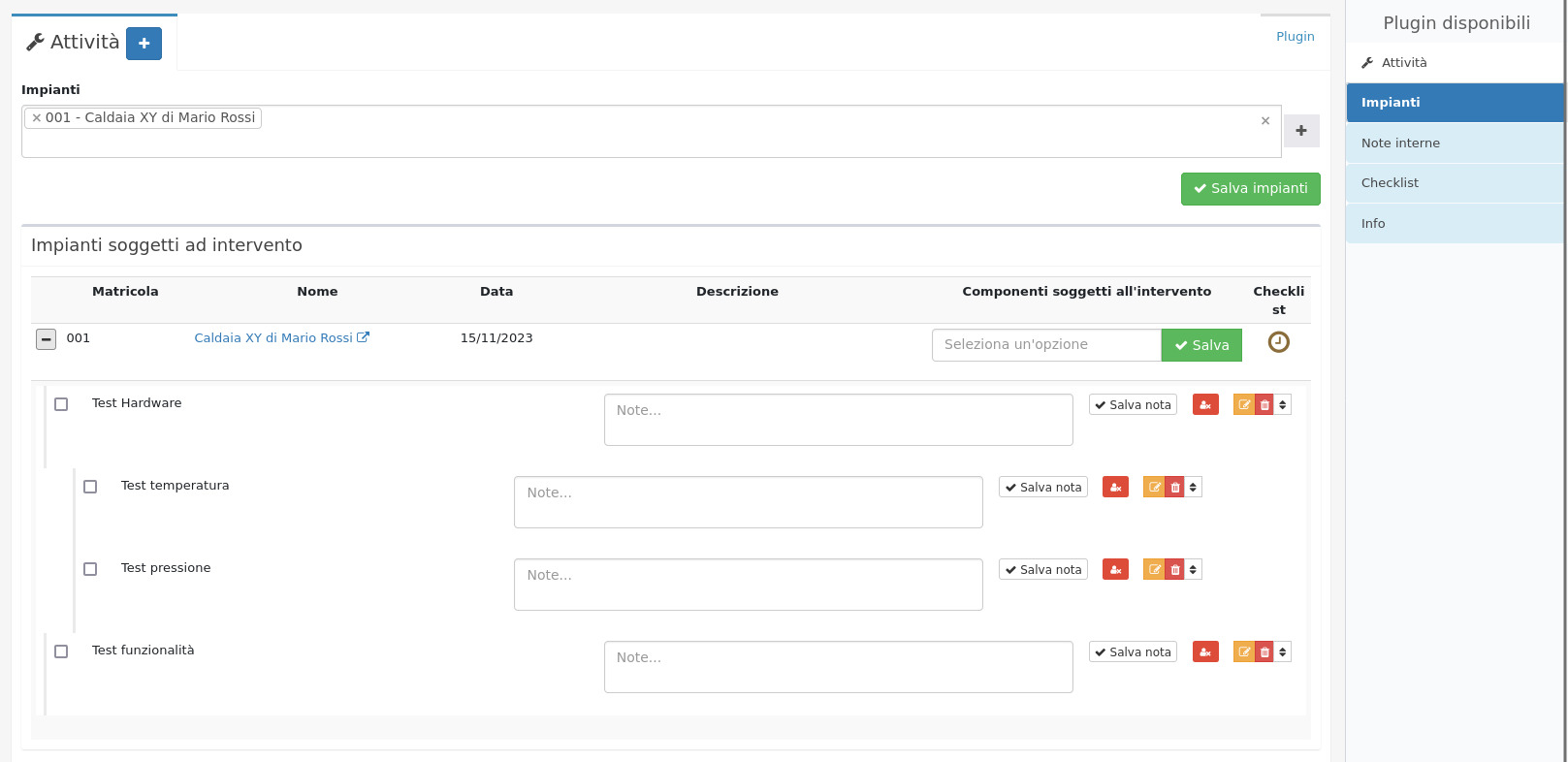Enable the Test funzionalità checkbox
Image resolution: width=1568 pixels, height=762 pixels.
tap(61, 651)
